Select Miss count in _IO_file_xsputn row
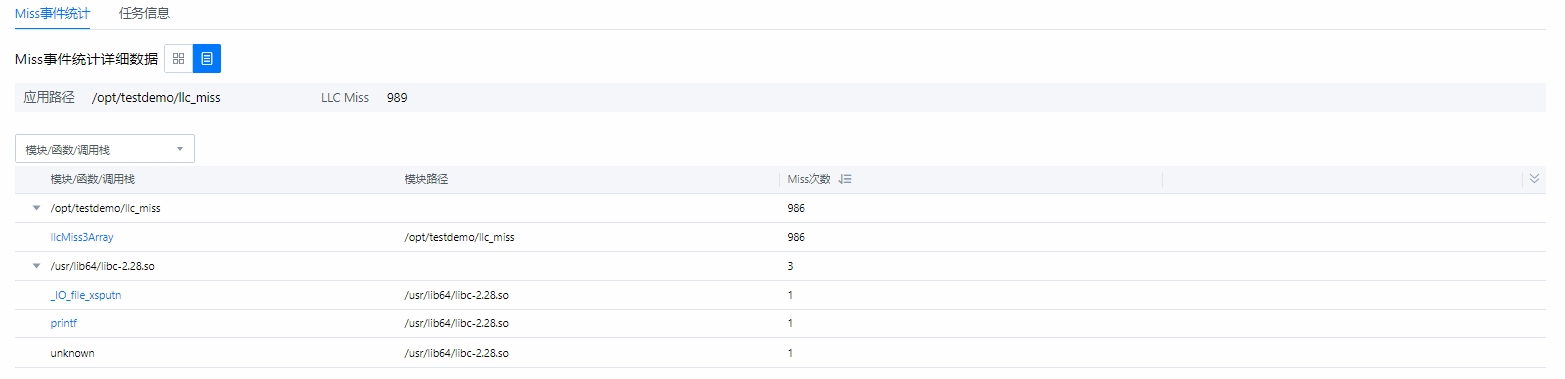Viewport: 1565px width, 379px height. click(x=791, y=296)
